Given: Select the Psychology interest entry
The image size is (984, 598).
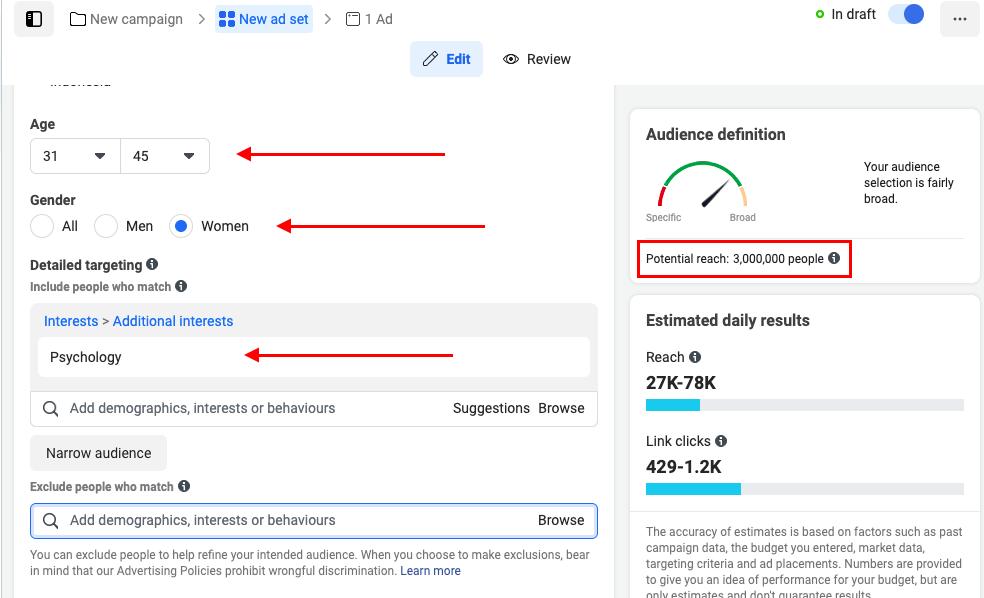Looking at the screenshot, I should [x=314, y=357].
